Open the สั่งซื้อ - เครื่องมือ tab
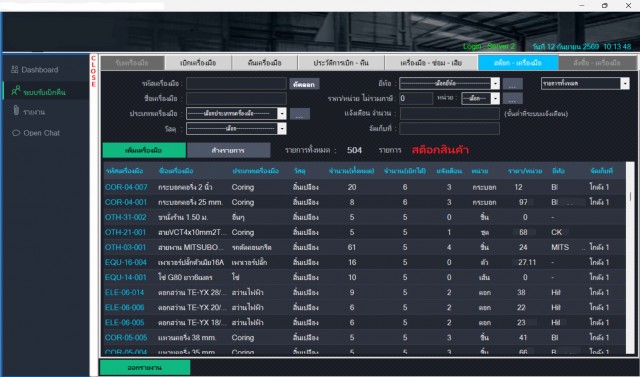640x377 pixels. pos(597,63)
